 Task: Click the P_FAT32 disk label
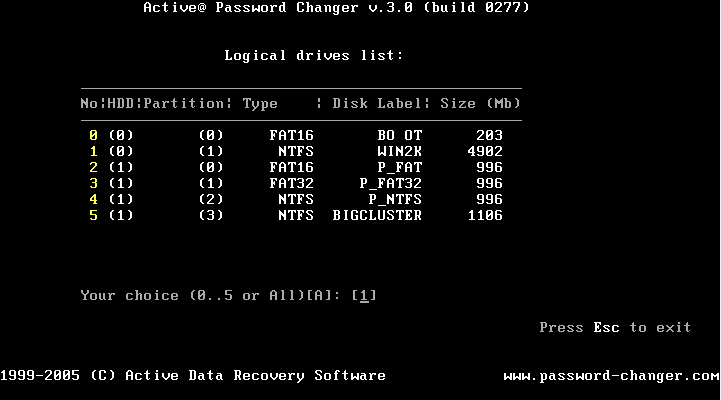390,183
